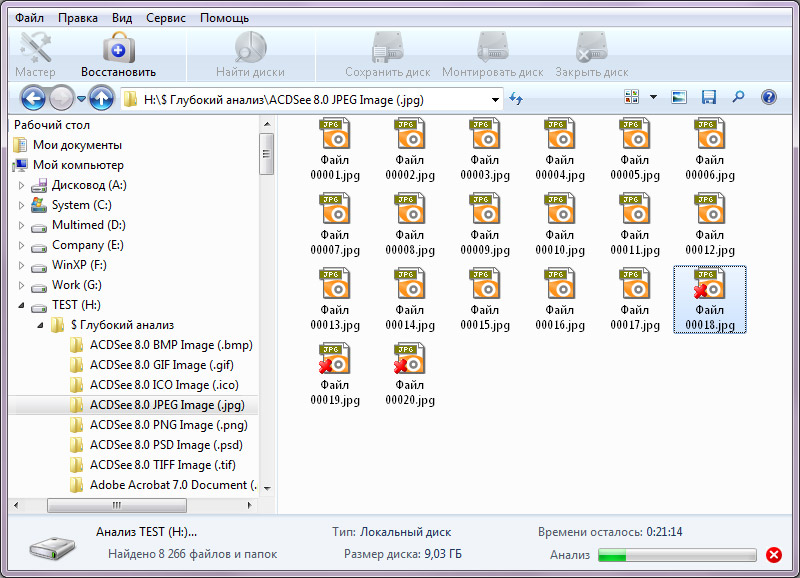Image resolution: width=800 pixels, height=578 pixels.
Task: Go up one folder level
Action: coord(101,98)
